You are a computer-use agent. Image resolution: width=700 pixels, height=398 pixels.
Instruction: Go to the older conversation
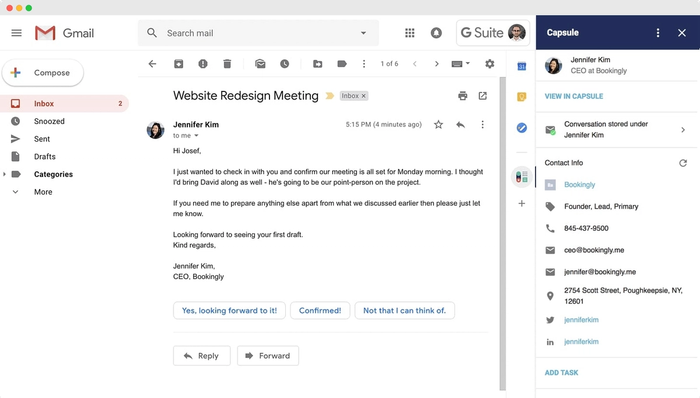(x=437, y=64)
